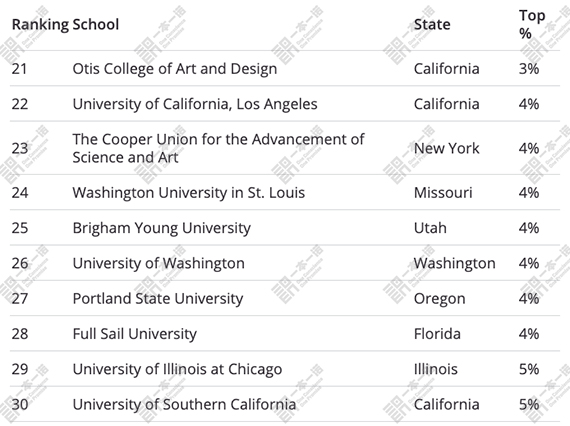This screenshot has height=426, width=570.
Task: Click the Florida state cell
Action: (437, 334)
